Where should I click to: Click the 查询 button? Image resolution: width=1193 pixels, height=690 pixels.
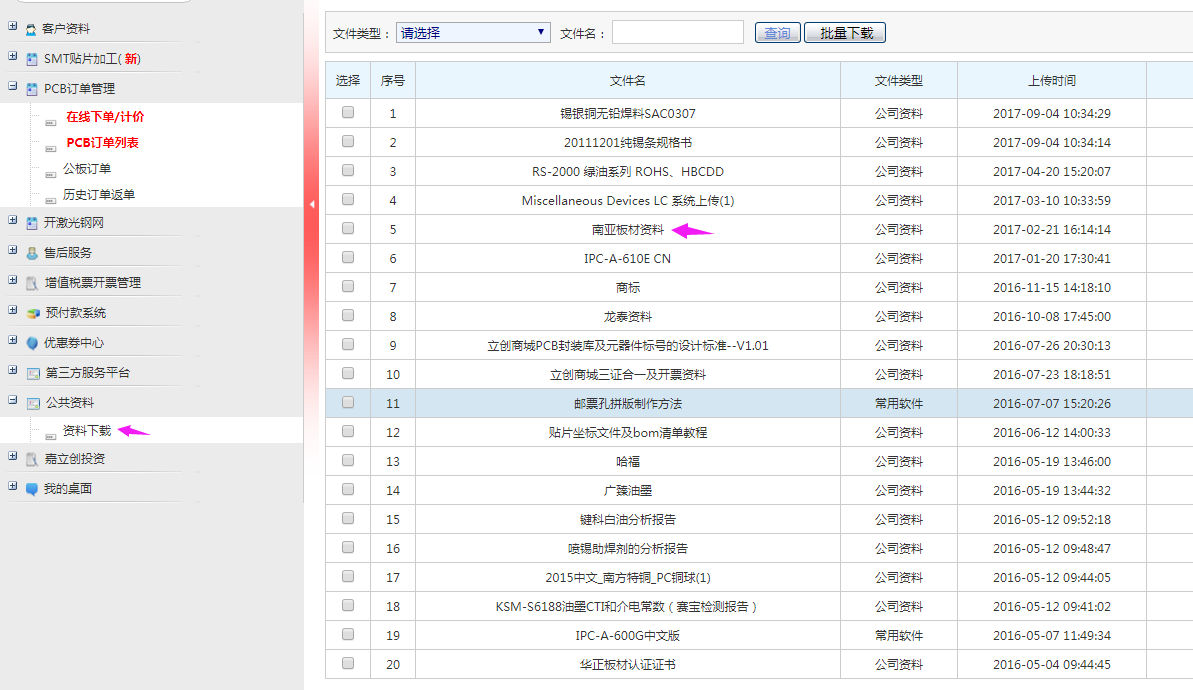pos(777,33)
